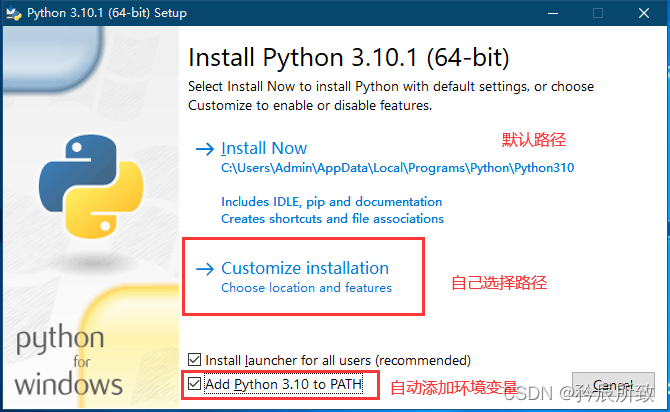Click the 'Add Python 3.10 to PATH' label text
Viewport: 670px width, 412px height.
click(276, 383)
